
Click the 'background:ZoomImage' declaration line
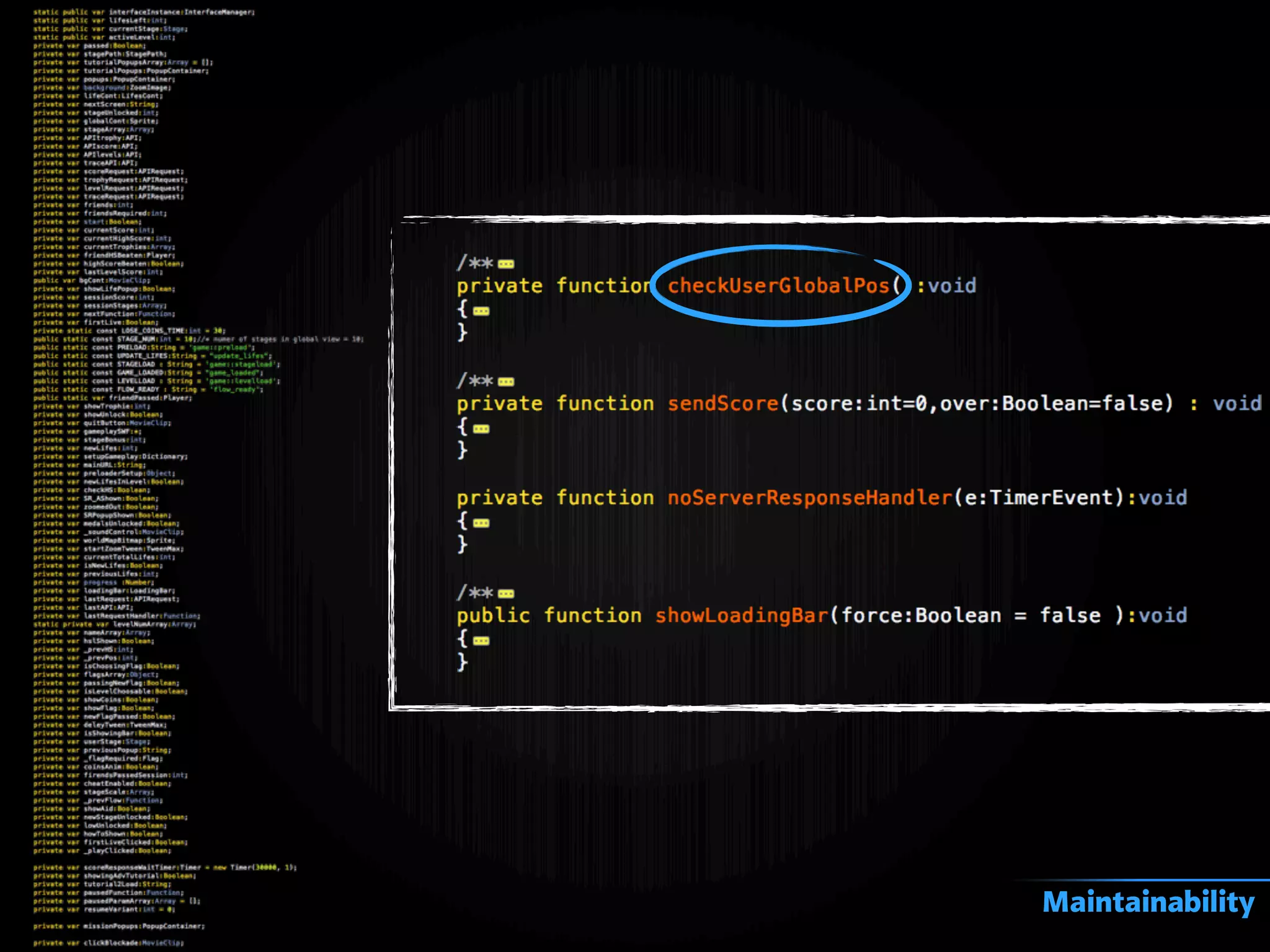(102, 87)
